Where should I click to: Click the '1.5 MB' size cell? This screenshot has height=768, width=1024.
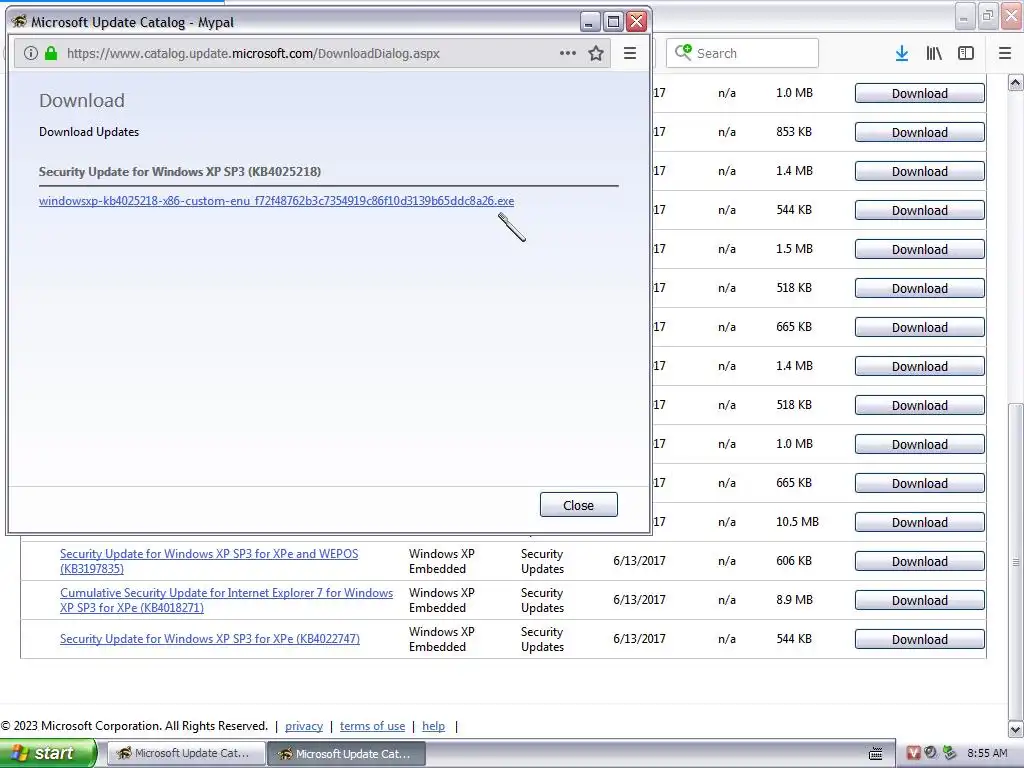[x=794, y=249]
